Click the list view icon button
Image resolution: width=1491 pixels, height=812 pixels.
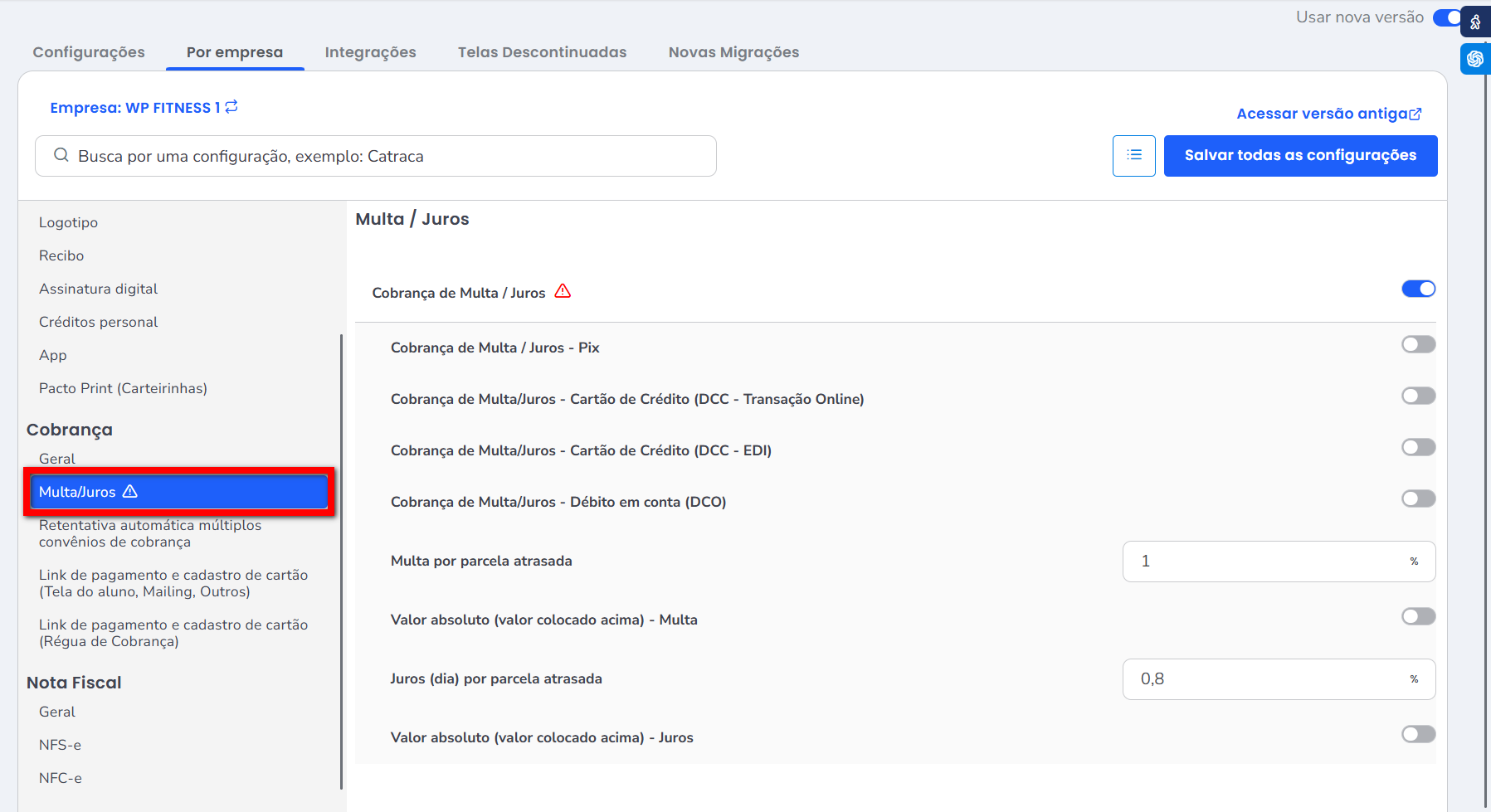coord(1133,156)
